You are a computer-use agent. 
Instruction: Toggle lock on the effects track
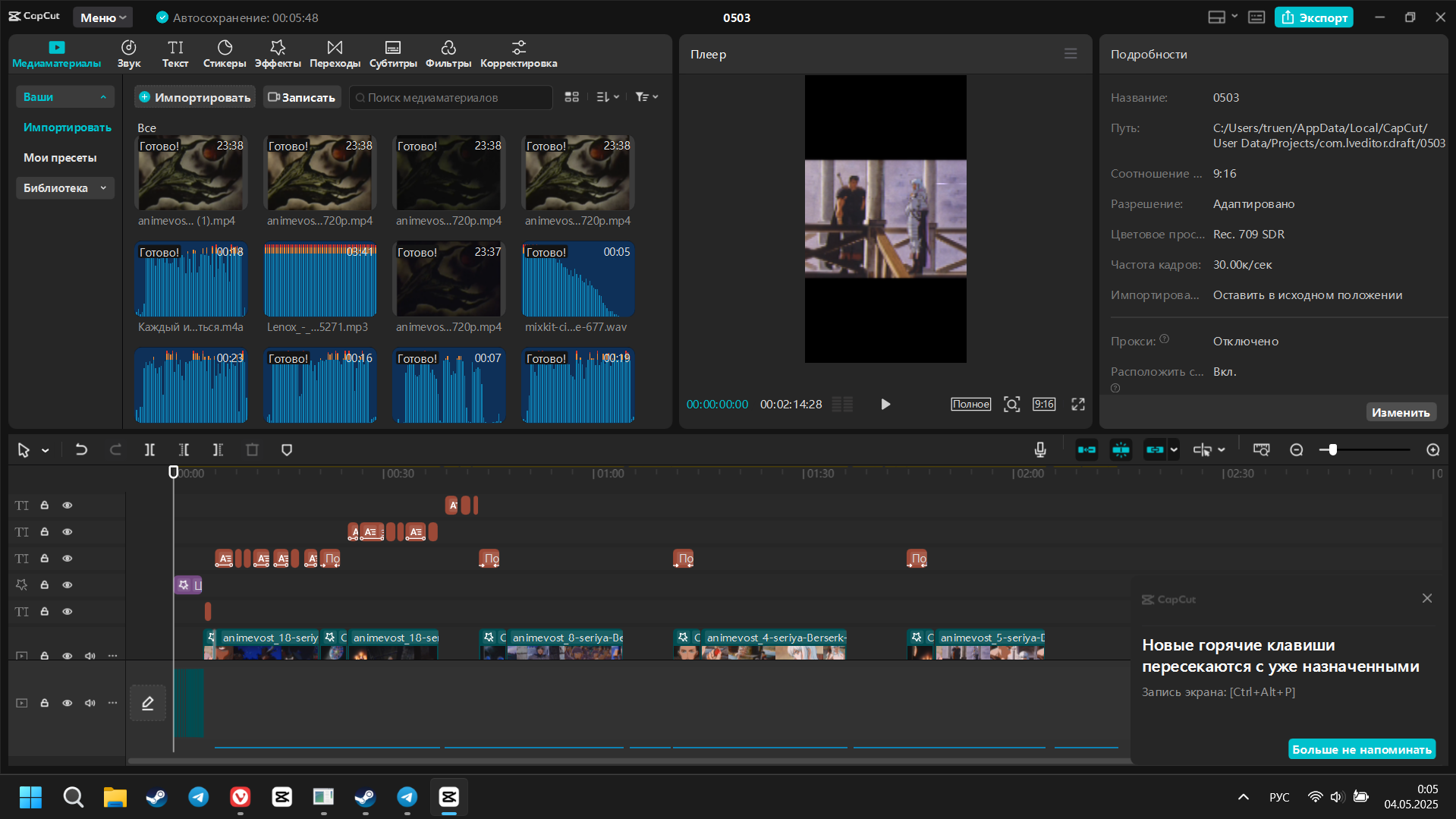pyautogui.click(x=45, y=585)
